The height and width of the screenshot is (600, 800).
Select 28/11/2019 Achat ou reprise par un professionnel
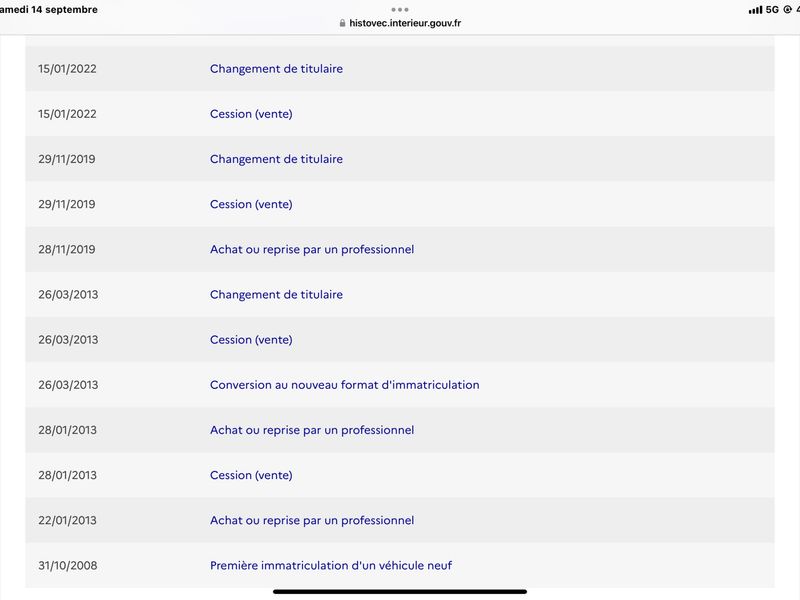pyautogui.click(x=400, y=249)
